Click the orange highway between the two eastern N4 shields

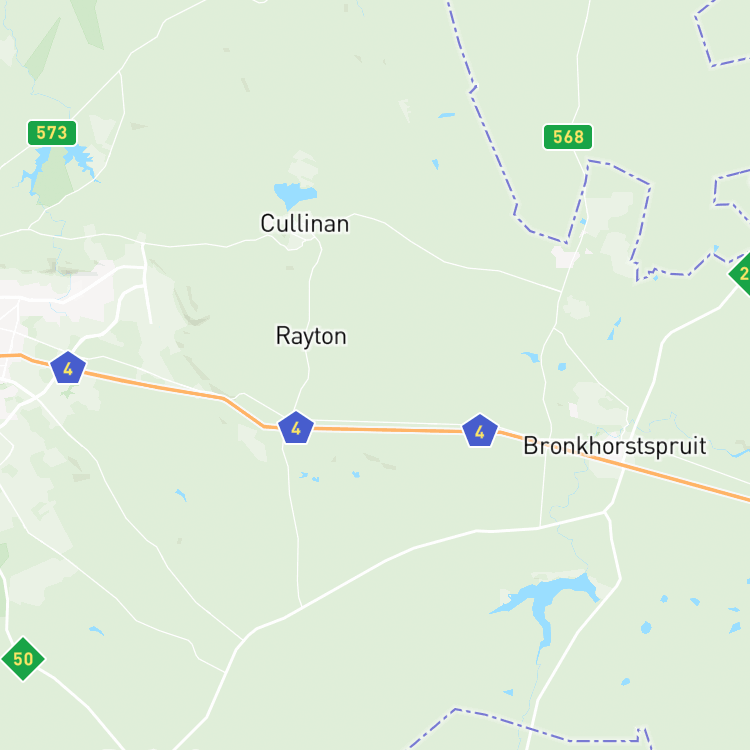click(387, 430)
